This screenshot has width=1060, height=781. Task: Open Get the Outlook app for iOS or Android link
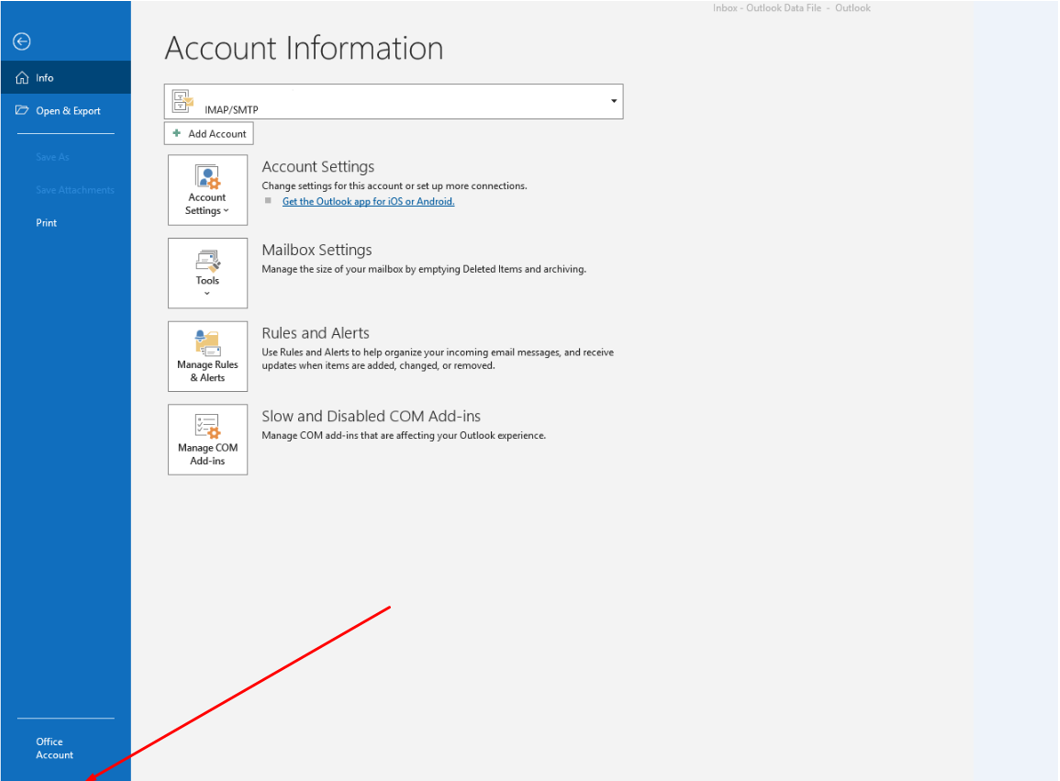pos(368,202)
